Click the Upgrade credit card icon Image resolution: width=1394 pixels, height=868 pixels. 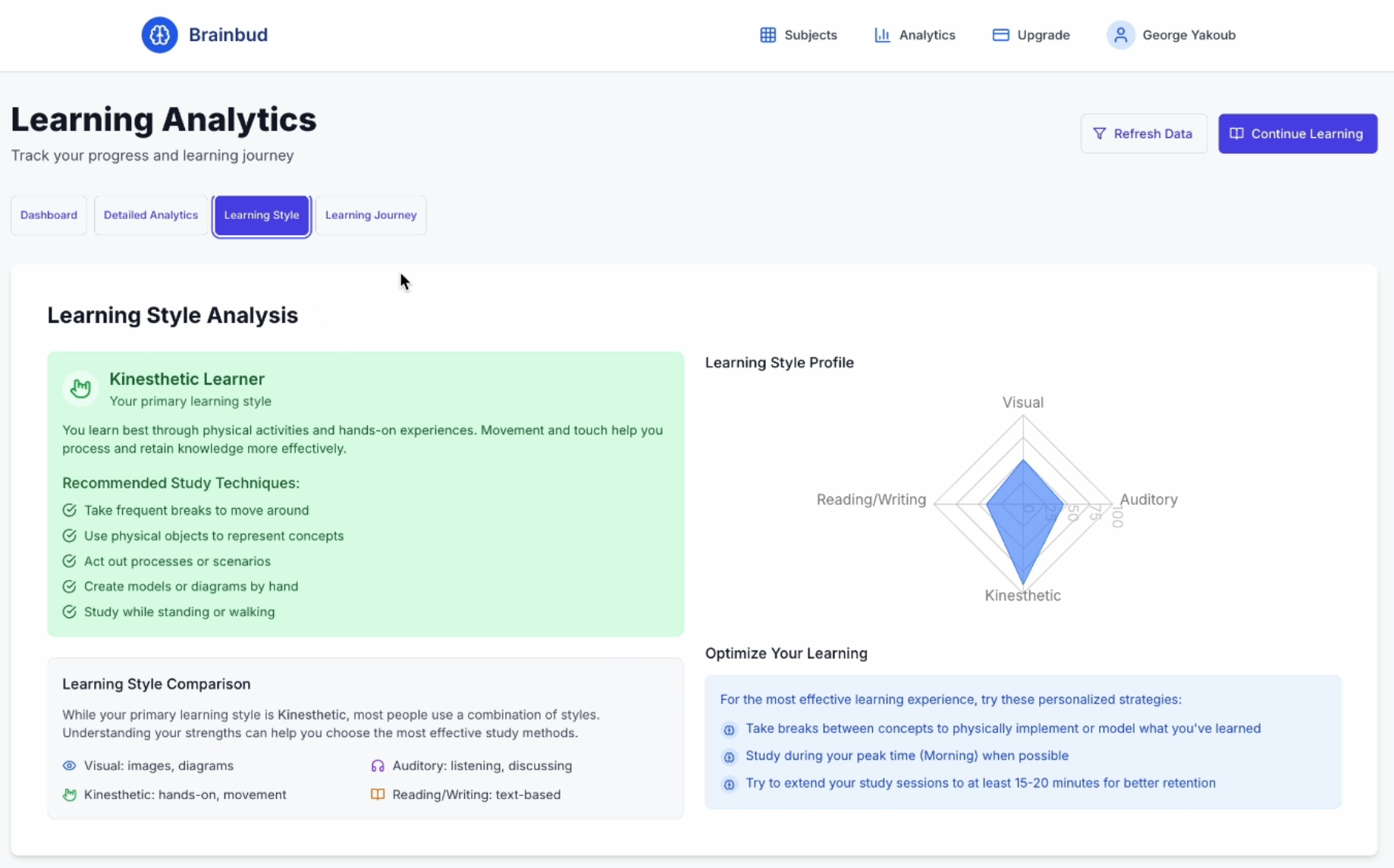pyautogui.click(x=1000, y=35)
